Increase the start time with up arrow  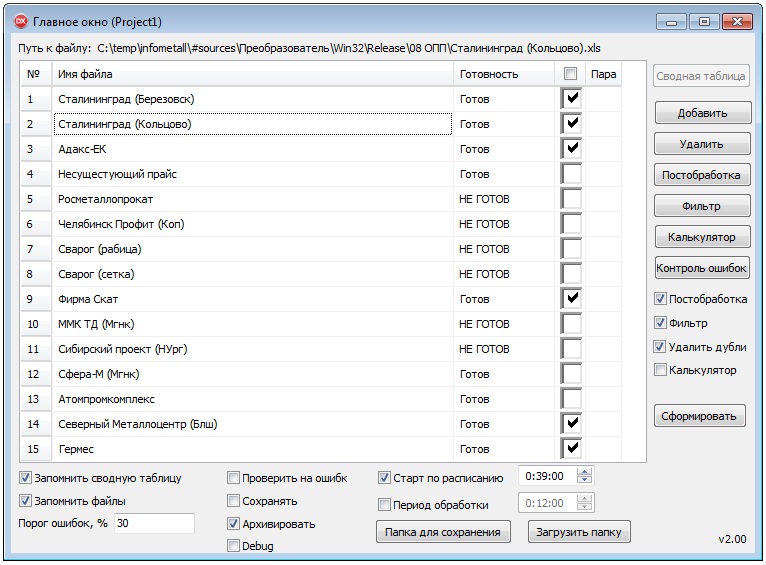tap(586, 472)
